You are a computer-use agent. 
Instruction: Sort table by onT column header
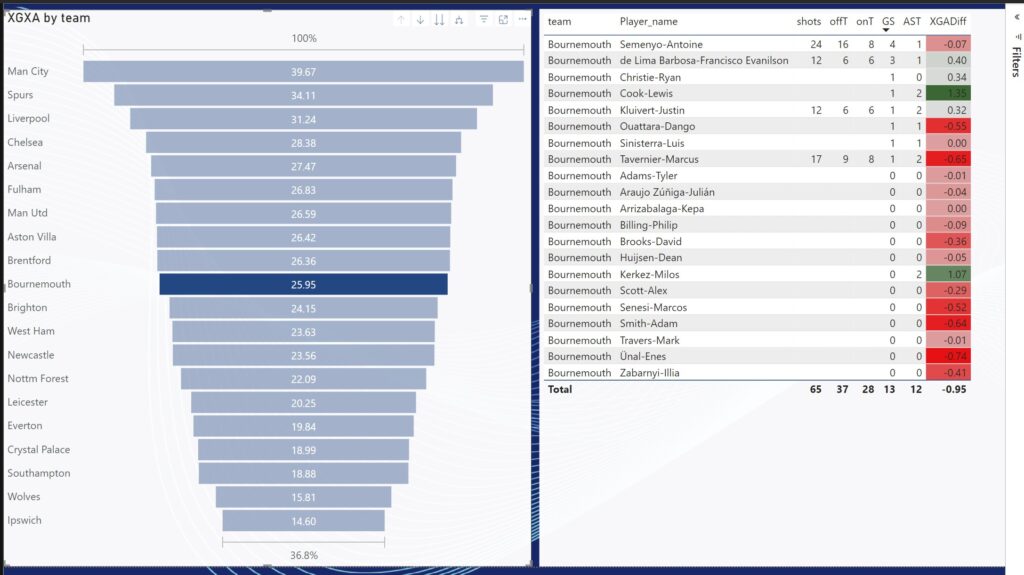tap(865, 22)
